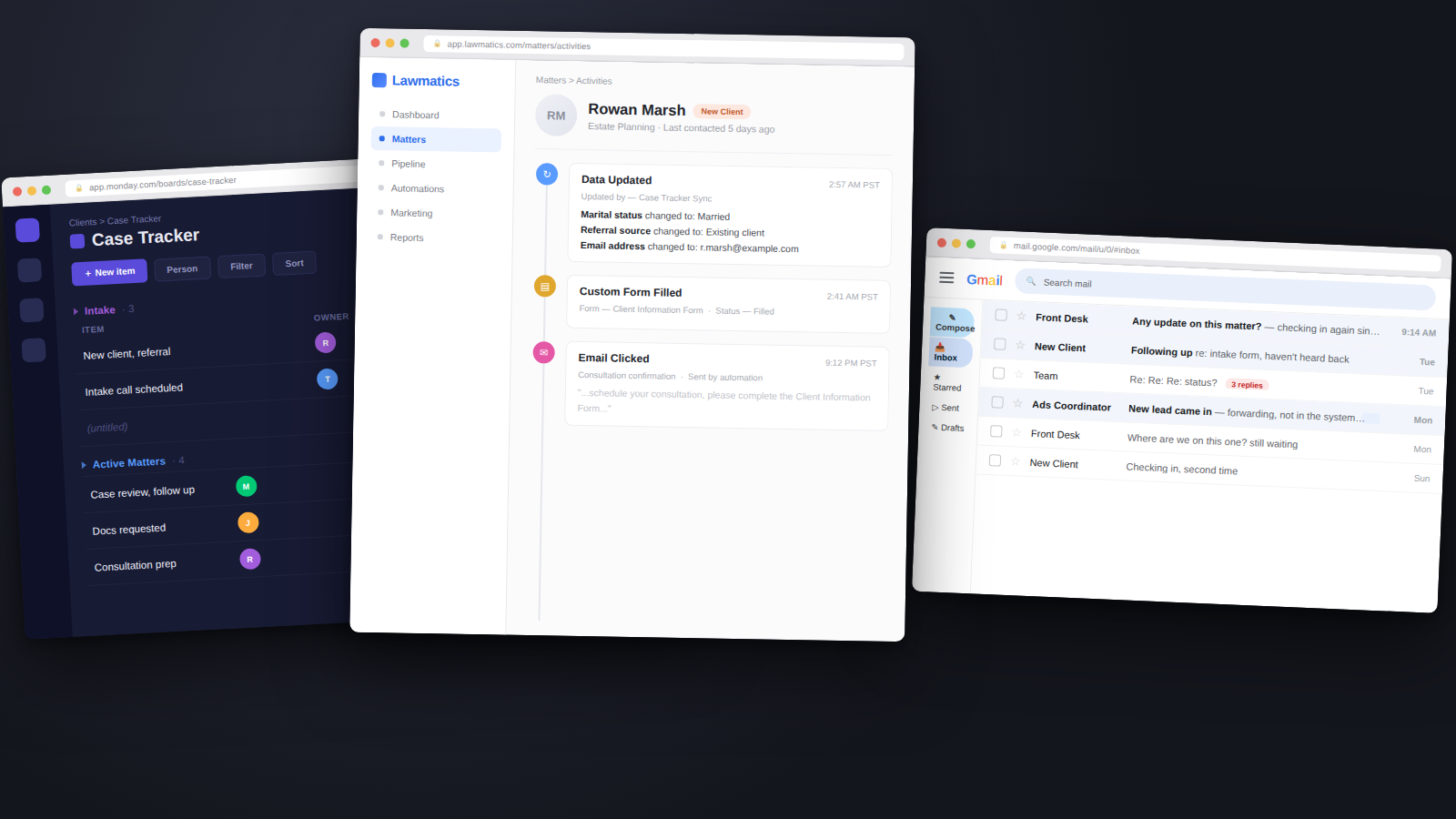
Task: Click the purple Case Tracker board icon
Action: 77,241
